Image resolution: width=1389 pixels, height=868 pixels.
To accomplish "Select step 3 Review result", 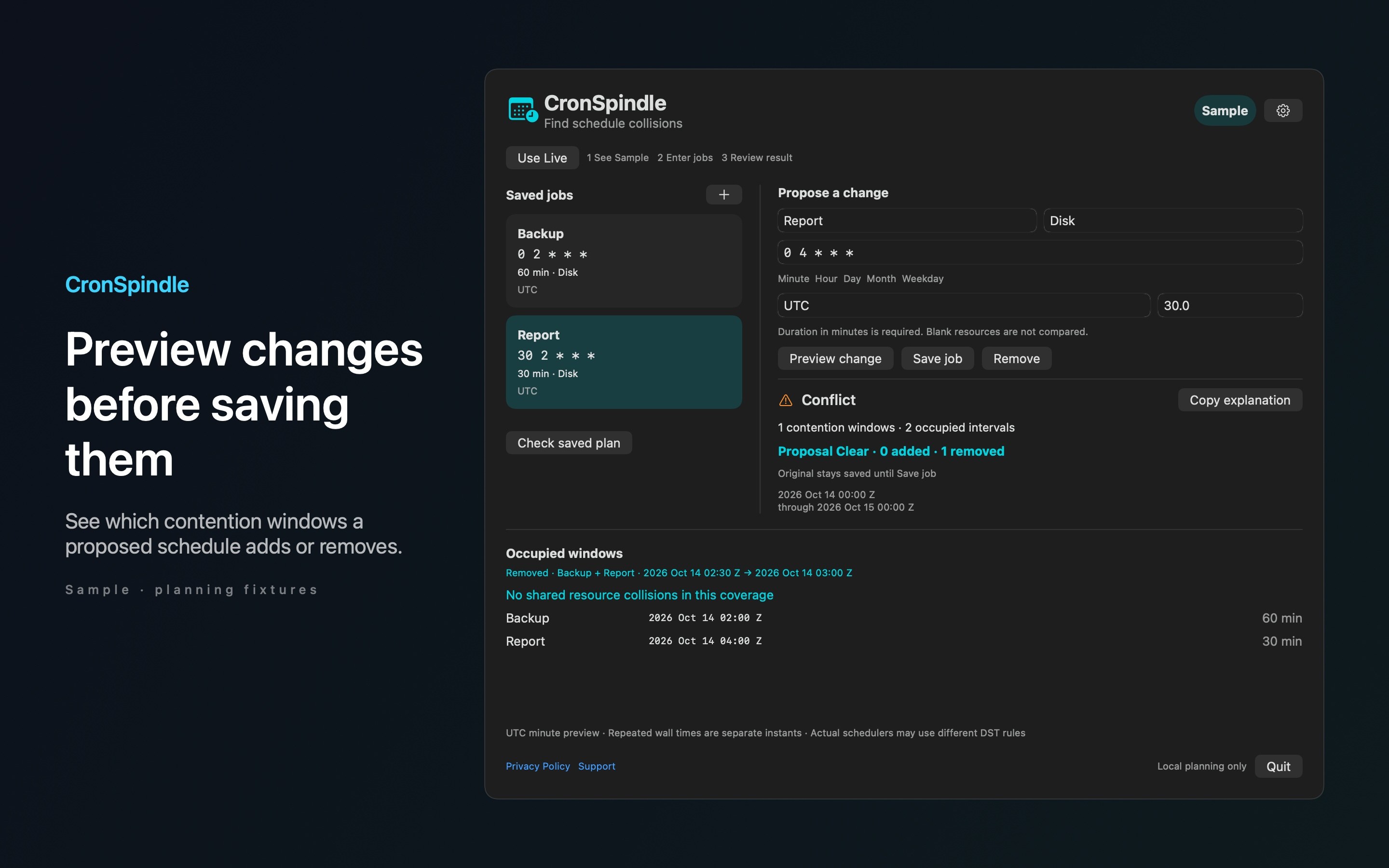I will (x=757, y=158).
